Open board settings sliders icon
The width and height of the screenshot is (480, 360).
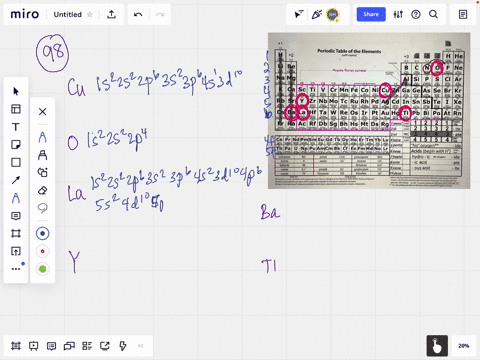point(398,14)
